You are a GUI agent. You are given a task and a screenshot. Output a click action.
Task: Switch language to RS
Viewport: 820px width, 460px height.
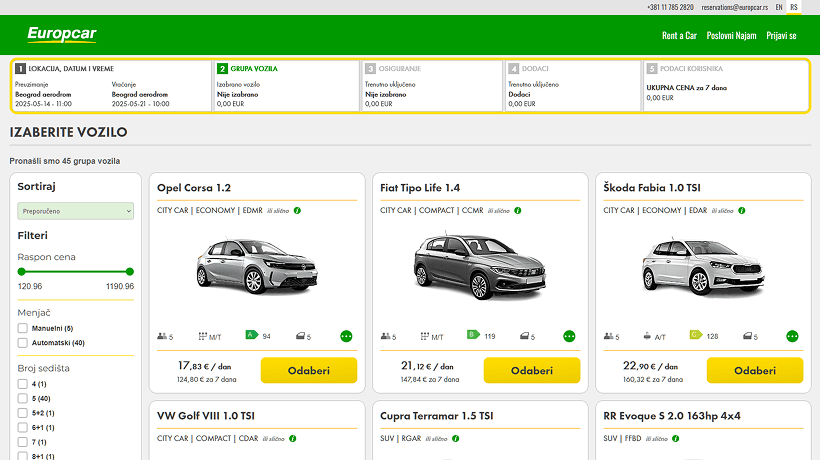pos(794,7)
